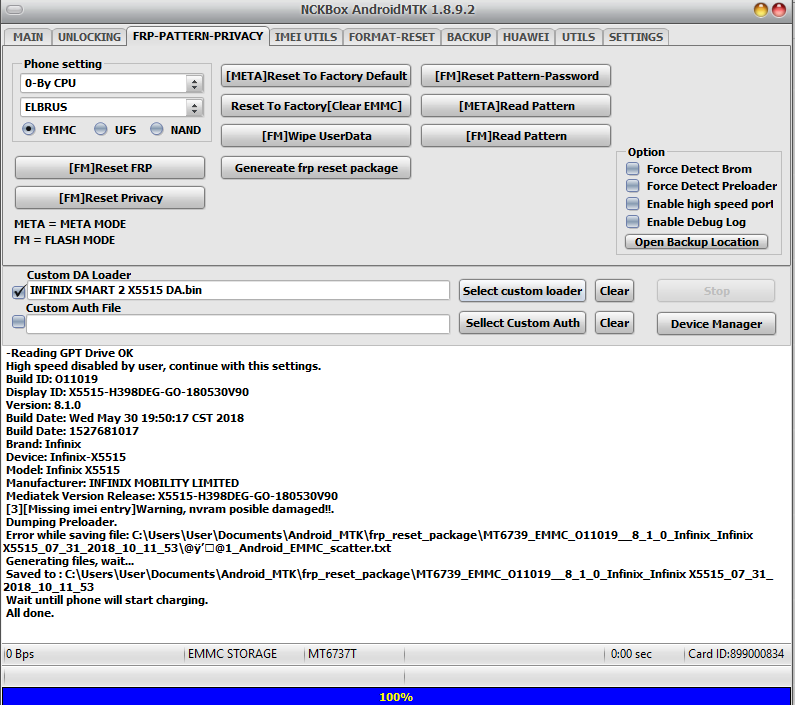Click the 0:00 sec timer entry
This screenshot has height=705, width=795.
(631, 654)
